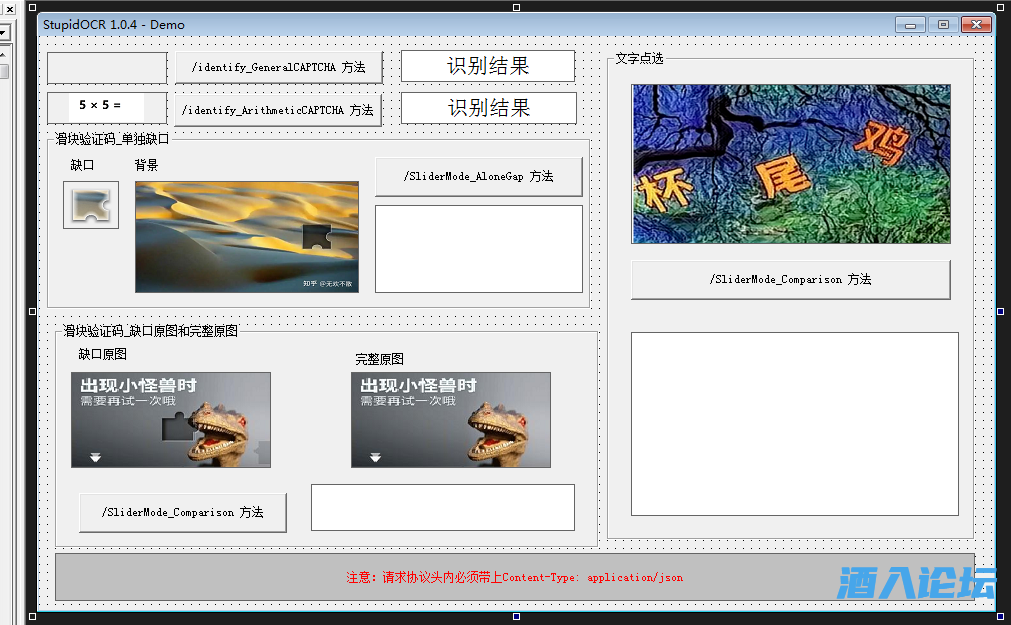This screenshot has height=625, width=1011.
Task: Click the /identify_GeneralCAPTCHA 方法 button
Action: click(278, 68)
